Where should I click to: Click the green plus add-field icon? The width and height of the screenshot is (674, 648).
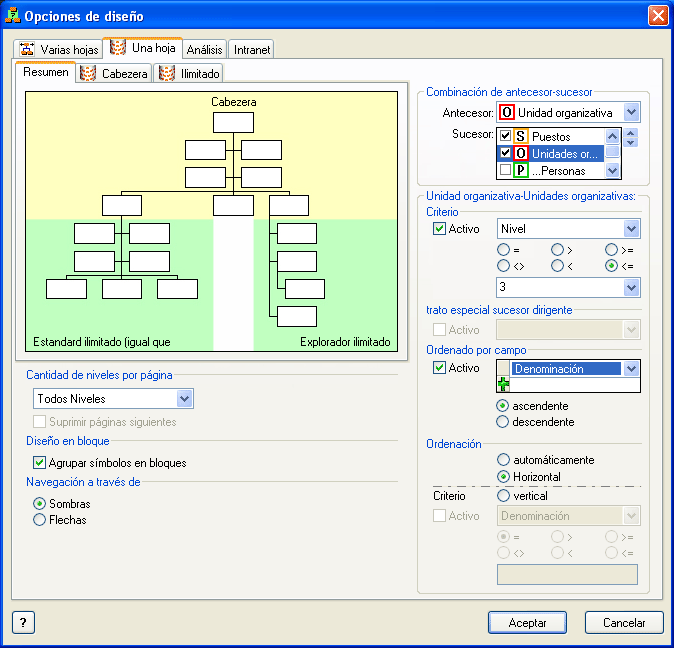[x=504, y=385]
